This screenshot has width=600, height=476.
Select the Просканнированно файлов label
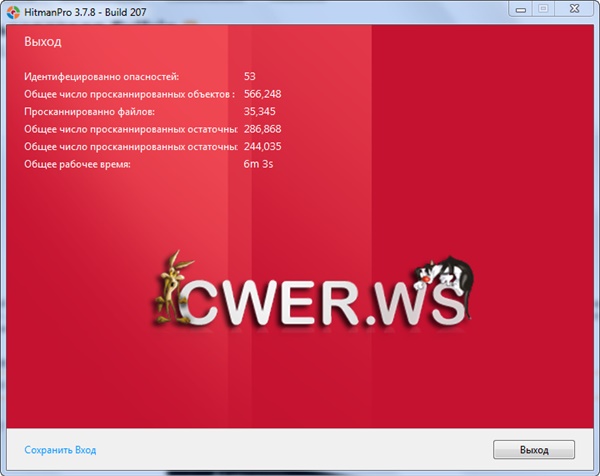click(x=90, y=111)
